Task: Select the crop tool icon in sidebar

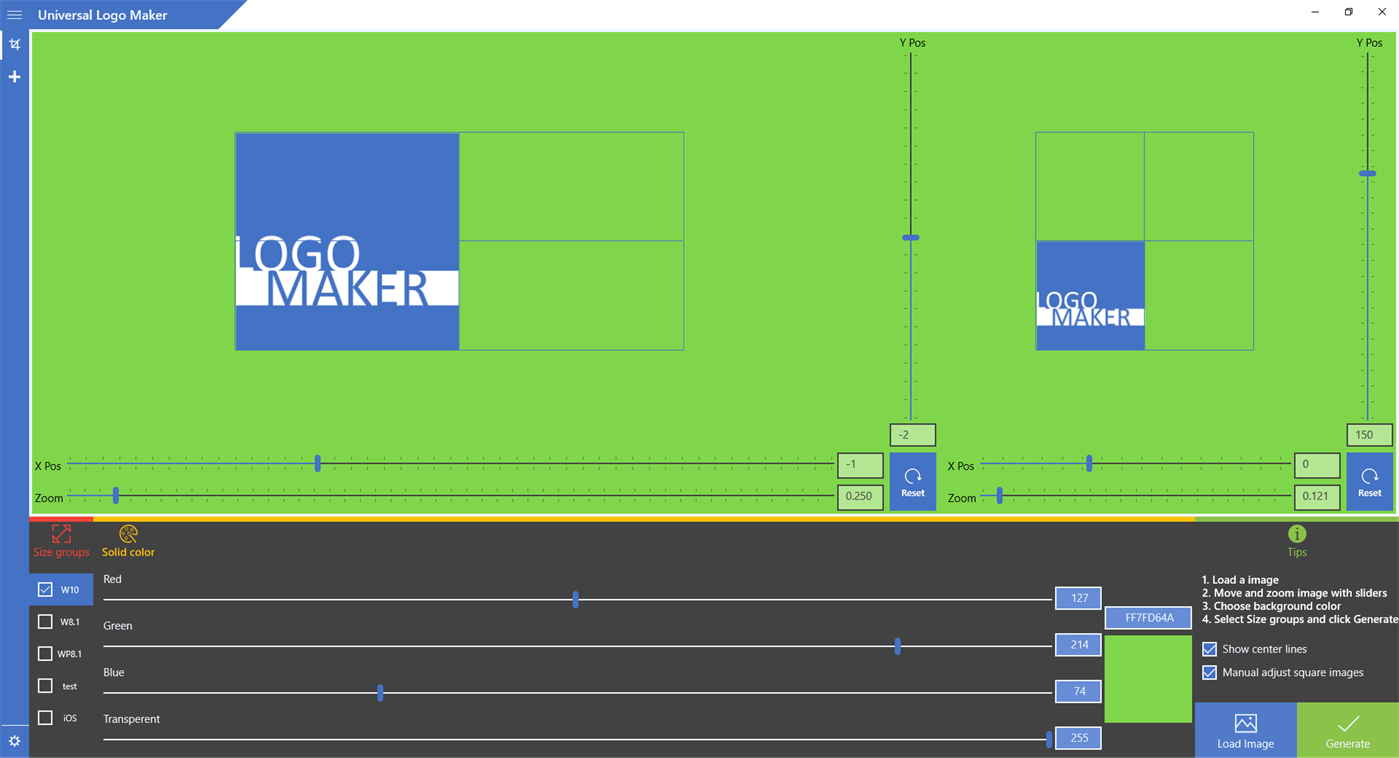Action: pyautogui.click(x=14, y=45)
